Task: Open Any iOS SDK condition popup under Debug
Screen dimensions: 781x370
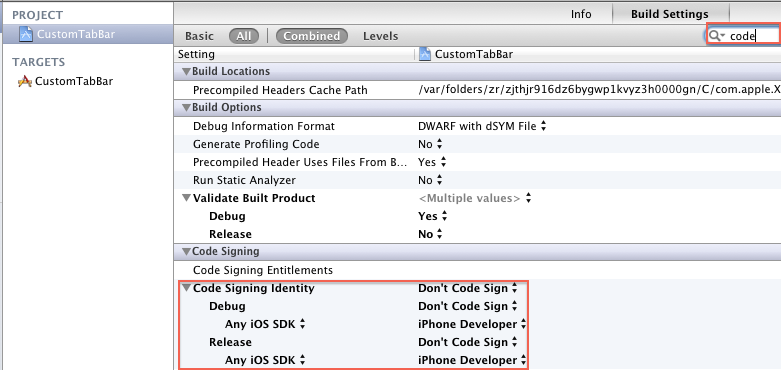Action: click(265, 324)
